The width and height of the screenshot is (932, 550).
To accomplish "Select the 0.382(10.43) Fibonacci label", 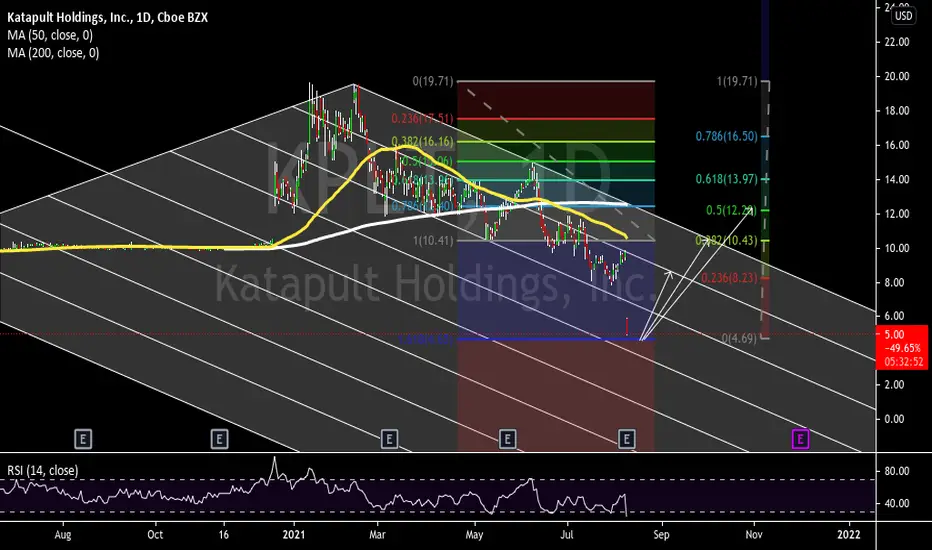I will click(726, 240).
